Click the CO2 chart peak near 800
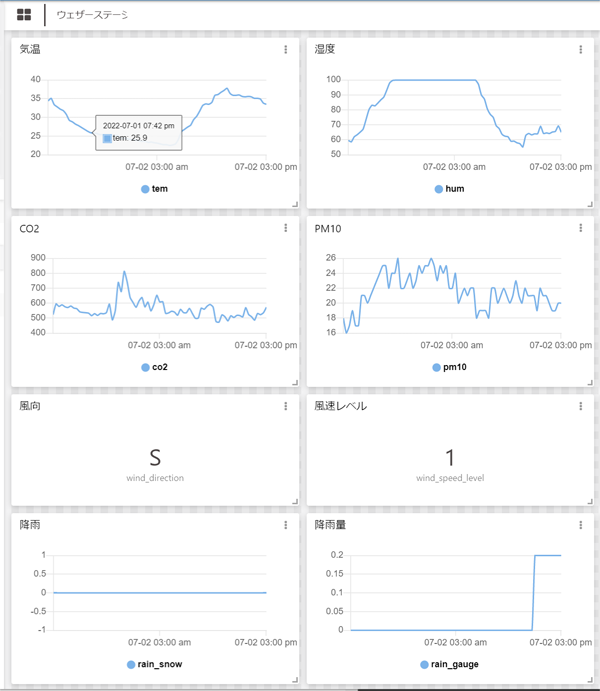This screenshot has width=600, height=691. click(124, 272)
